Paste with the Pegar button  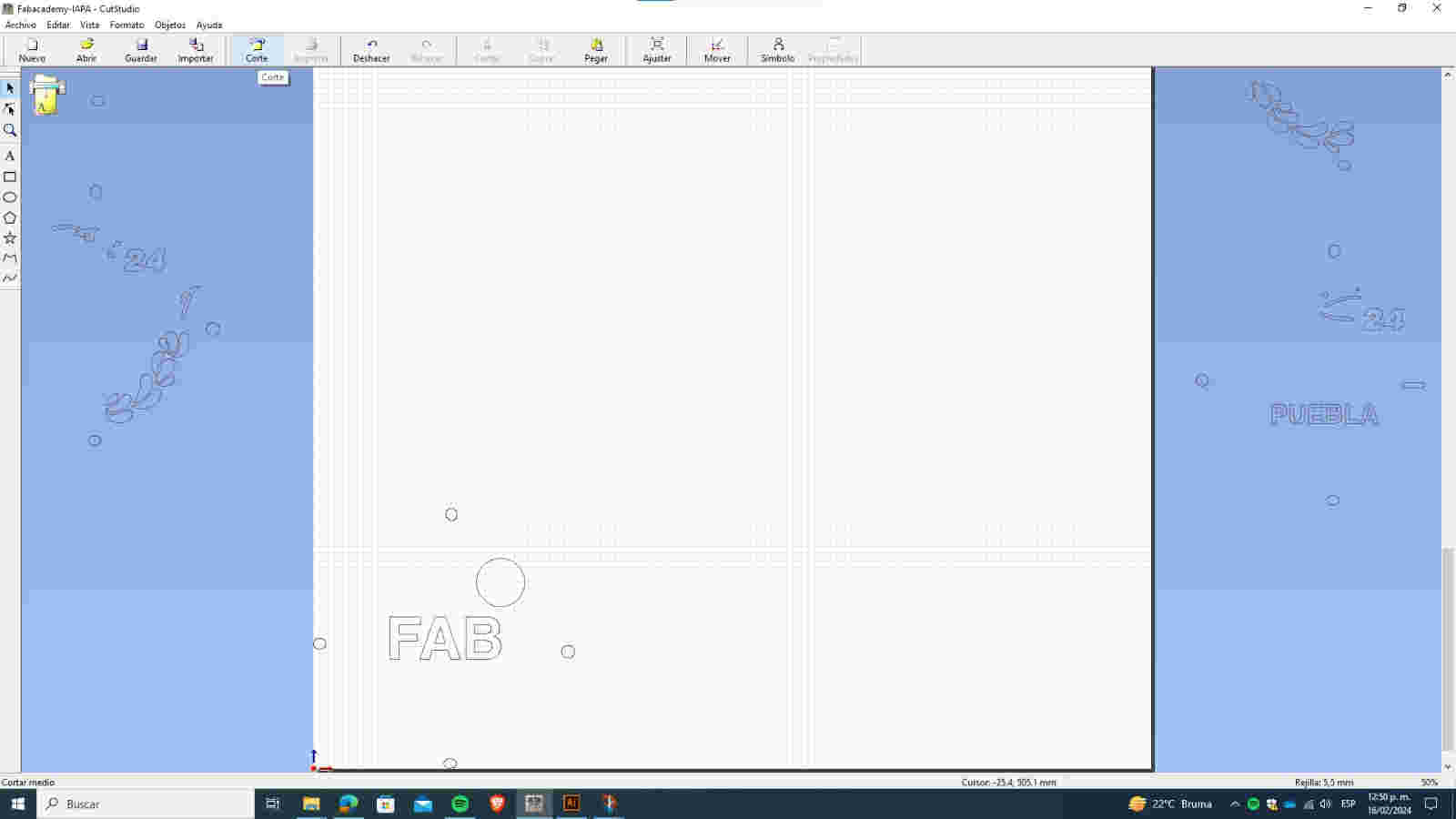pos(596,50)
